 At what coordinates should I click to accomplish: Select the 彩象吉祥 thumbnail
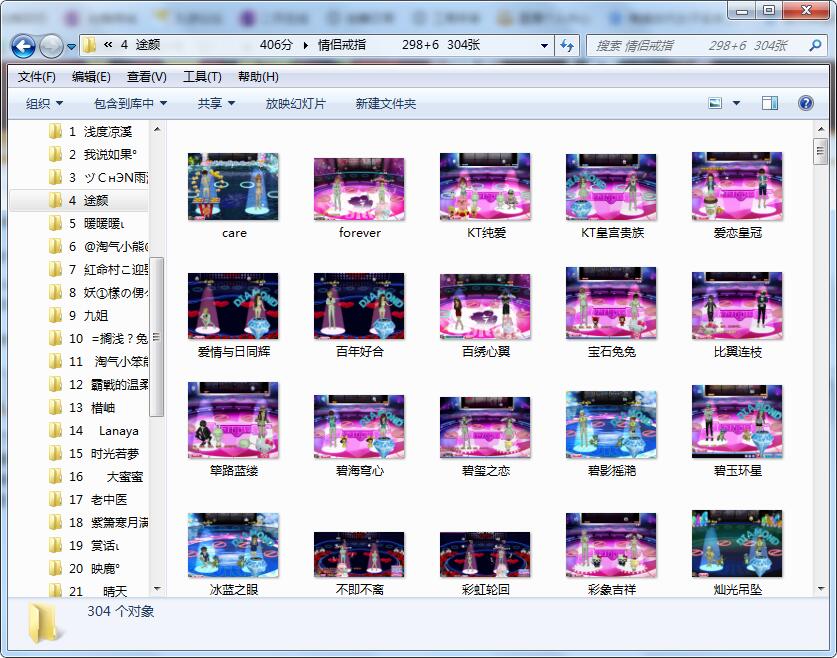pyautogui.click(x=611, y=545)
